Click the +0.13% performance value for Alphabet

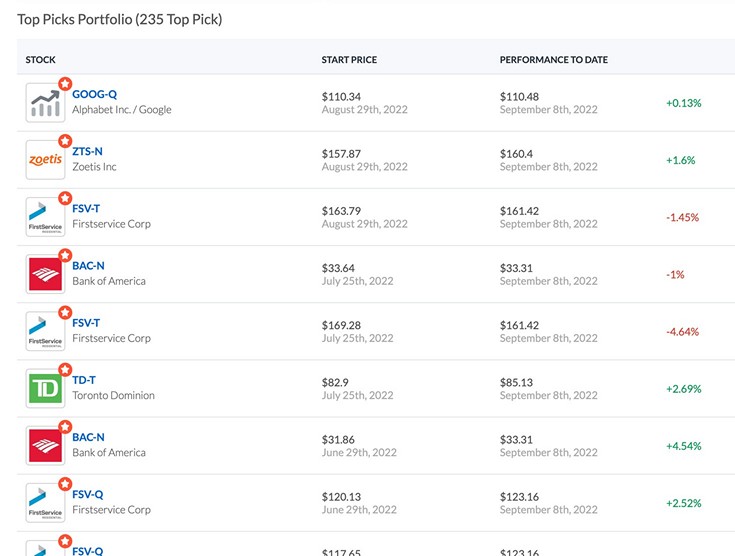683,103
